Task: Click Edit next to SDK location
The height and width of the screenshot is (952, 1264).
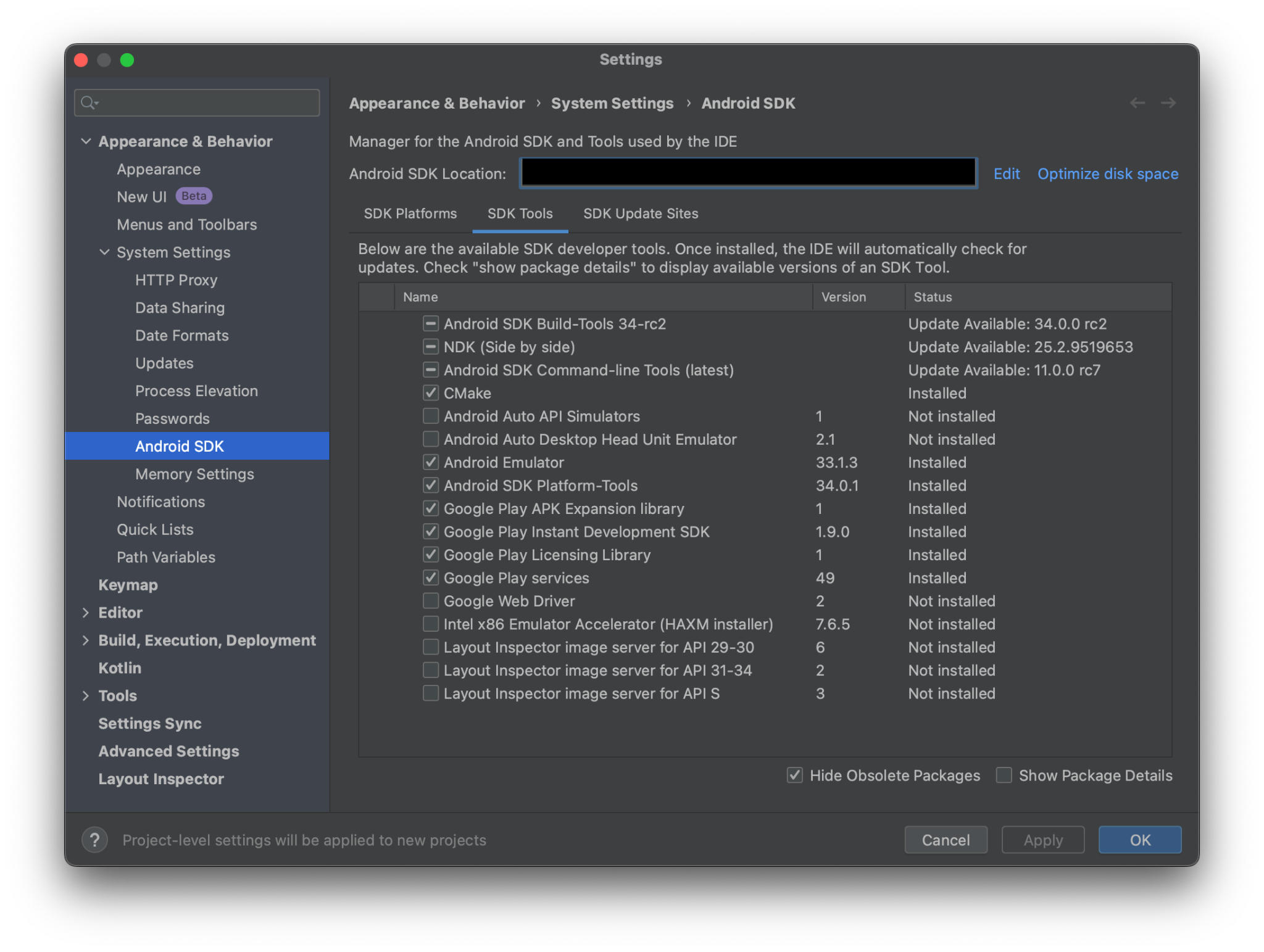Action: [x=1006, y=173]
